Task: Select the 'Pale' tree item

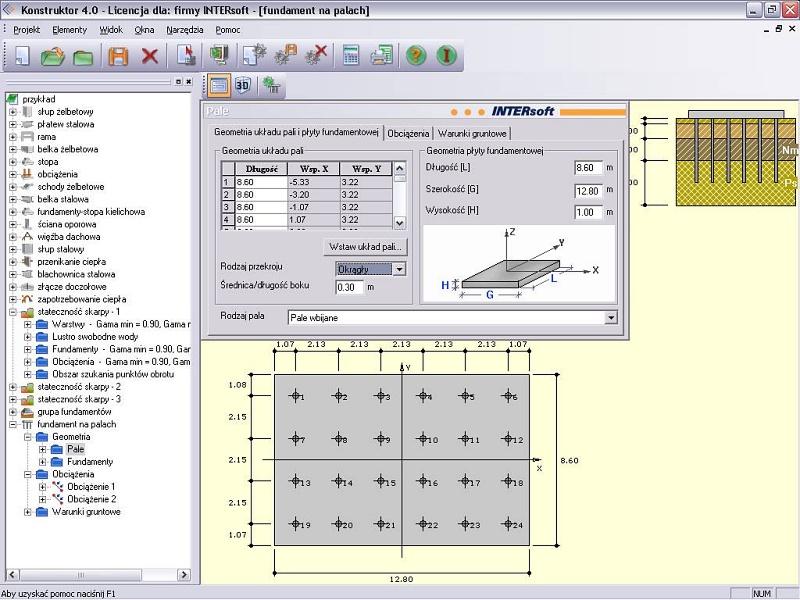Action: (x=75, y=449)
